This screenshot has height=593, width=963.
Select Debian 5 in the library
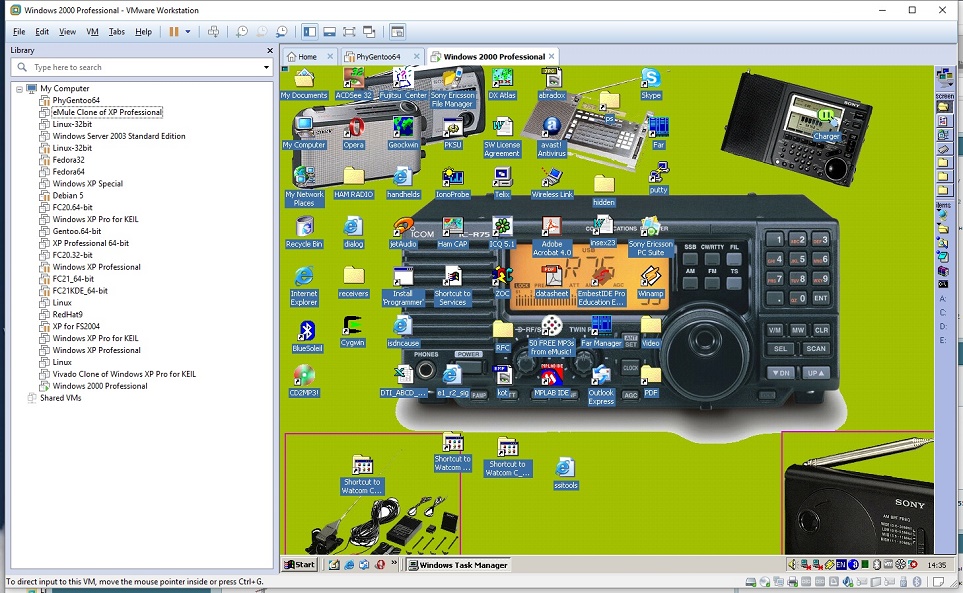point(68,195)
